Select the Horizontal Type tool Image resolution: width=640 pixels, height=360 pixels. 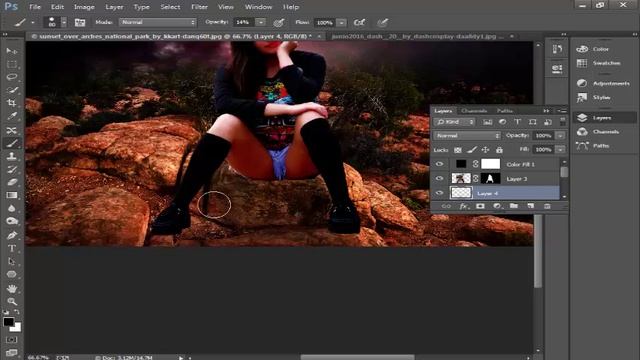pyautogui.click(x=12, y=248)
